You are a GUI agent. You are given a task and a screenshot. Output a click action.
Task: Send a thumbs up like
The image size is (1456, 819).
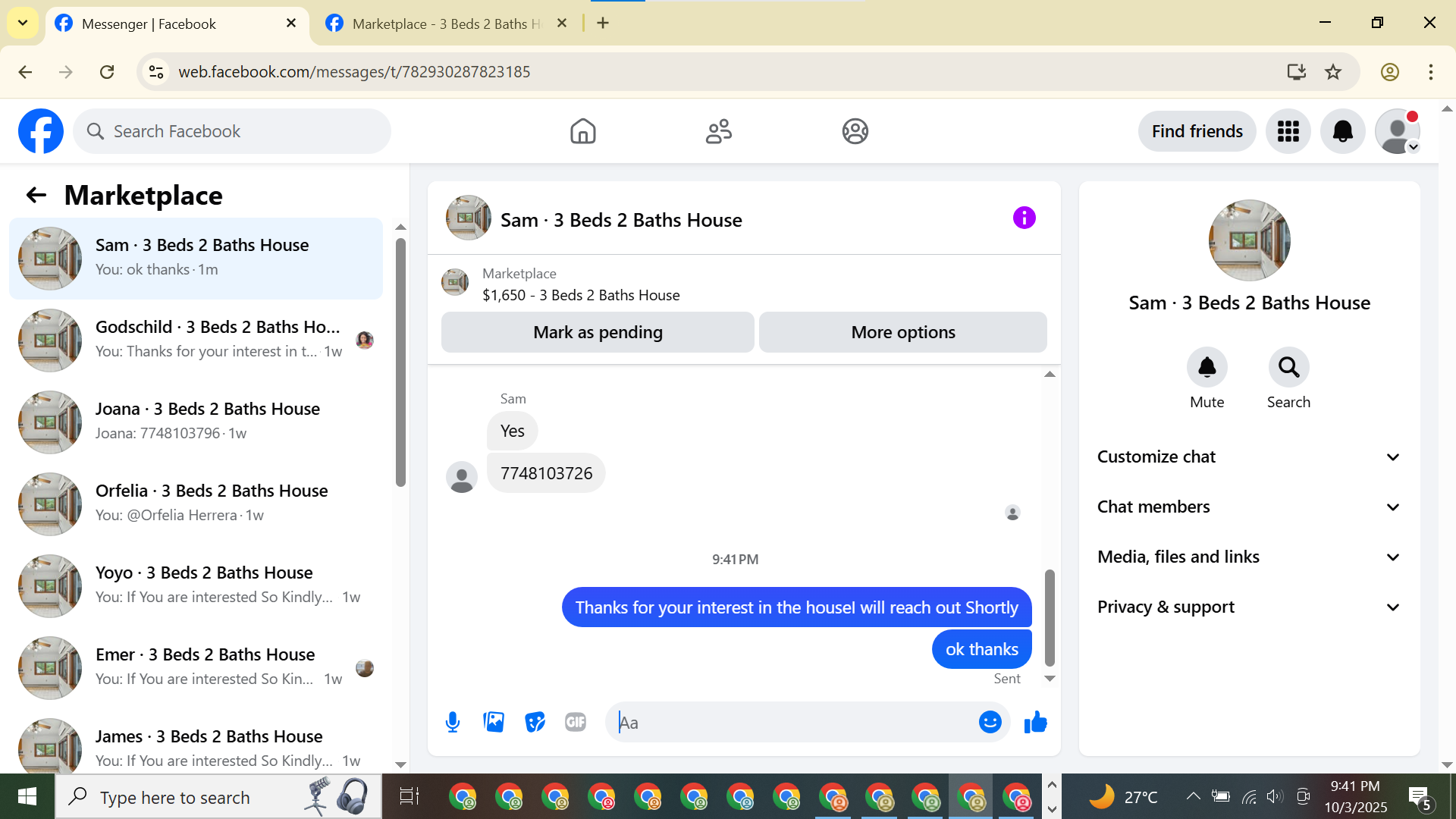[x=1035, y=723]
